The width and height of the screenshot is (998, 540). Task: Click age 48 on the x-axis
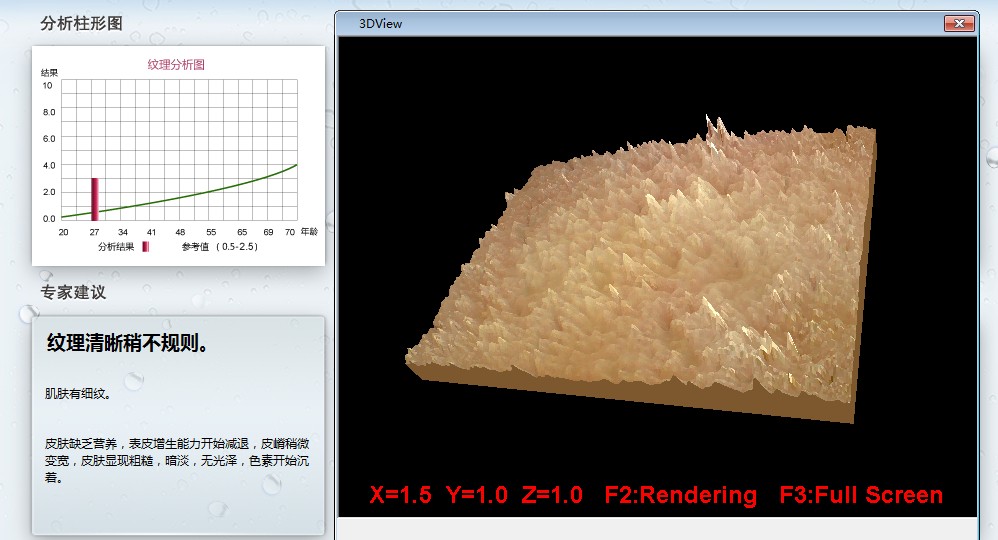pyautogui.click(x=180, y=232)
